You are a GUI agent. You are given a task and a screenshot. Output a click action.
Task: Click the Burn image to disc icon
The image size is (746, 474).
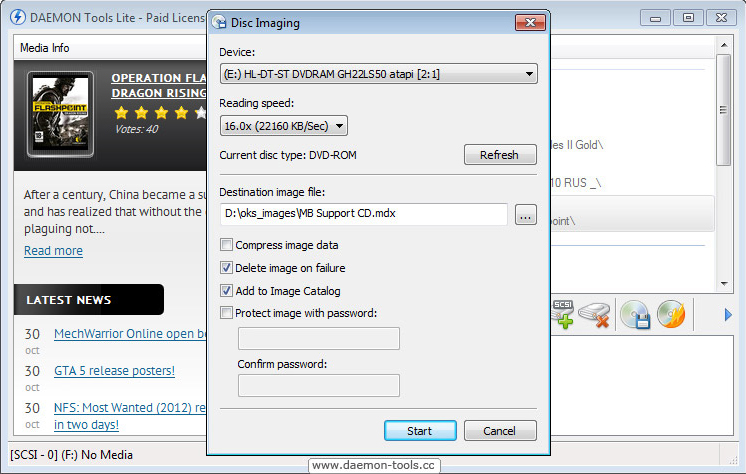pos(671,314)
